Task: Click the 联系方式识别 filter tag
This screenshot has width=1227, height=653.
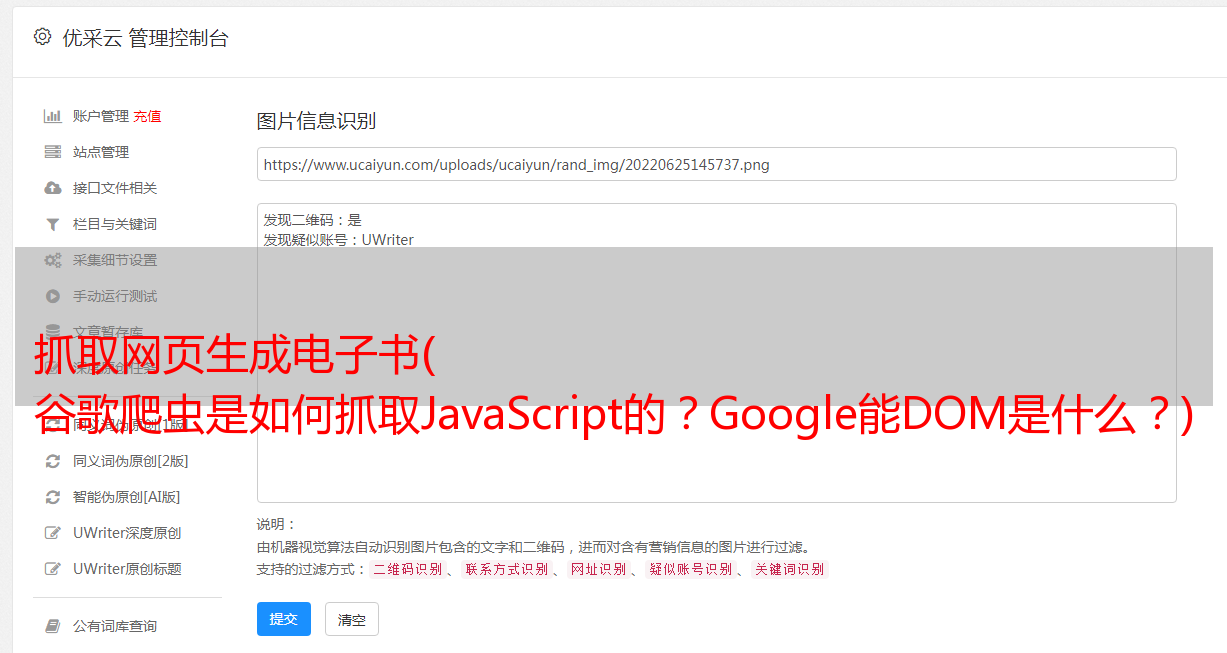Action: coord(506,569)
